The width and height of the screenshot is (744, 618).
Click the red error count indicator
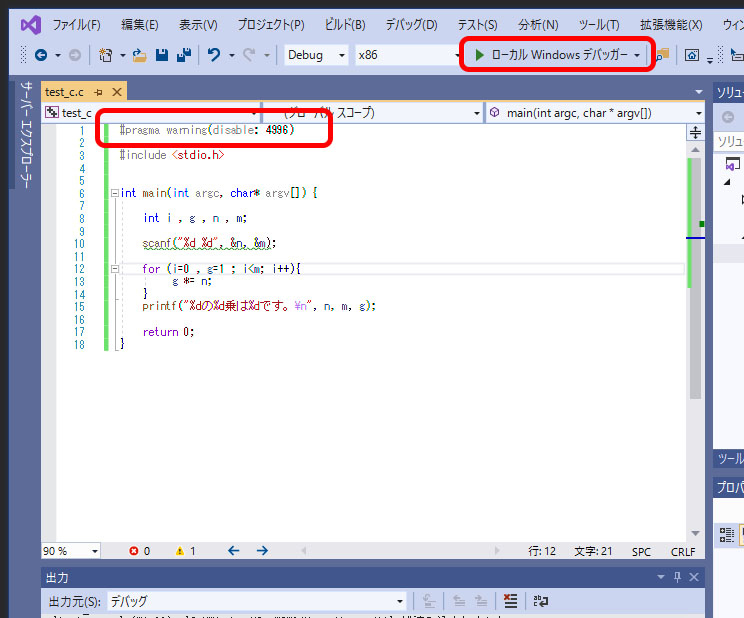[140, 551]
